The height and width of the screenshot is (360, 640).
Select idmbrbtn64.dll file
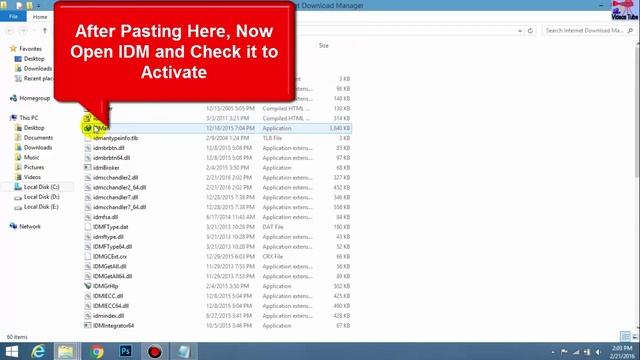coord(111,158)
